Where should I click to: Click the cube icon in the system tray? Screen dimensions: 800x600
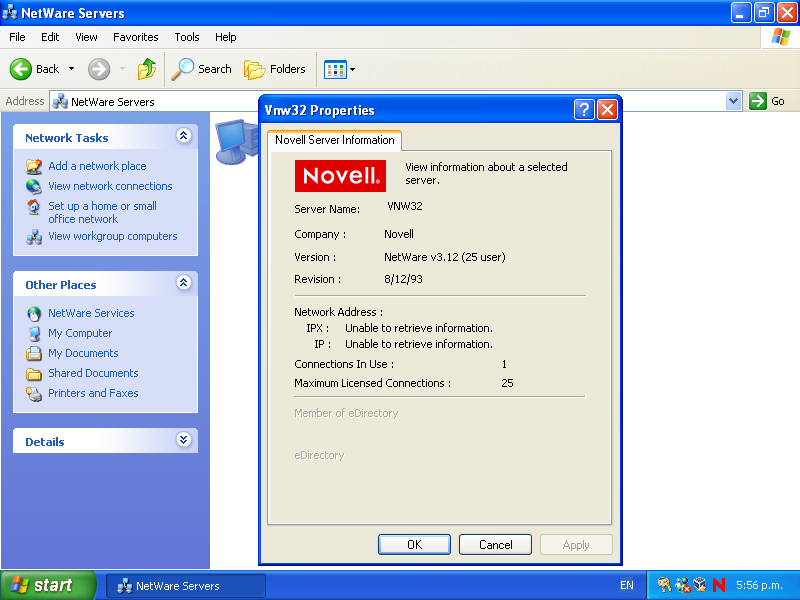700,585
